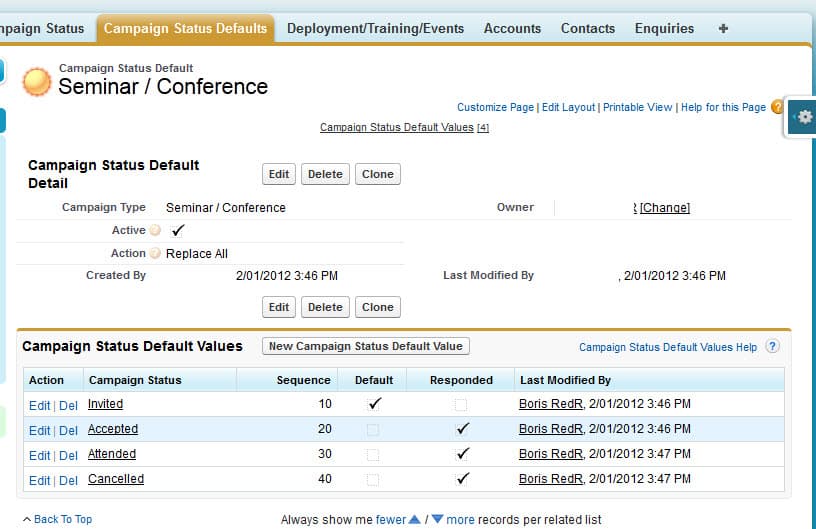Click New Campaign Status Default Value button
Image resolution: width=816 pixels, height=529 pixels.
coord(366,346)
